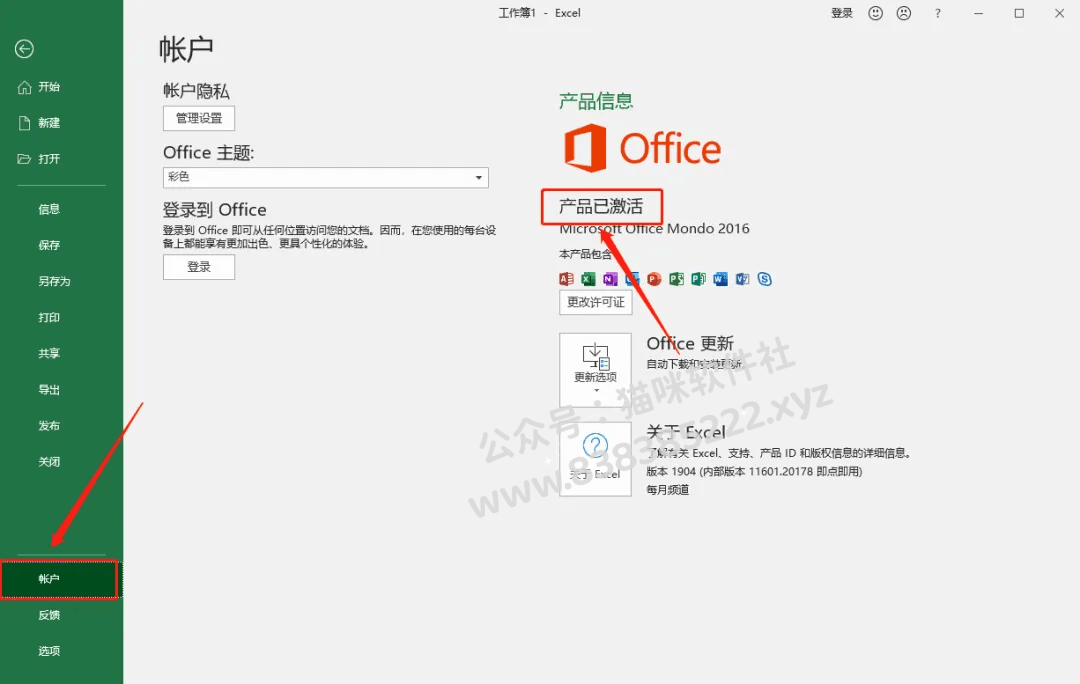Click the OneNote product icon

click(610, 279)
